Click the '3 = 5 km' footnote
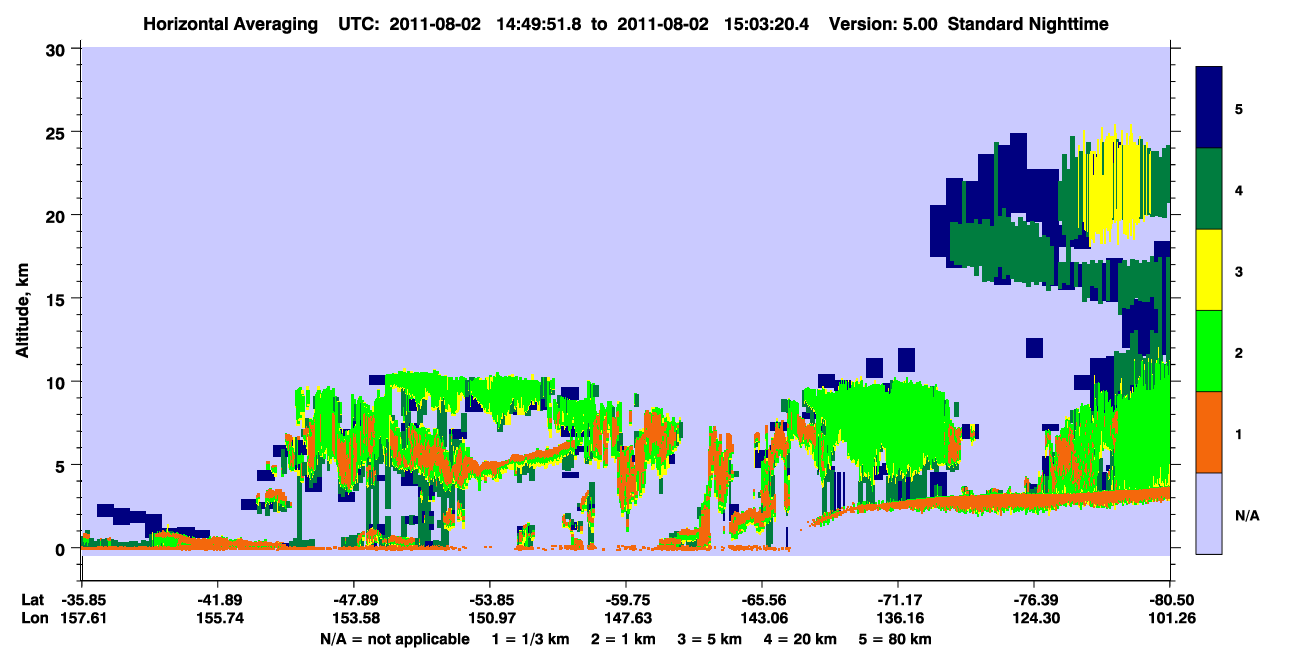Image resolution: width=1300 pixels, height=667 pixels. click(x=712, y=639)
